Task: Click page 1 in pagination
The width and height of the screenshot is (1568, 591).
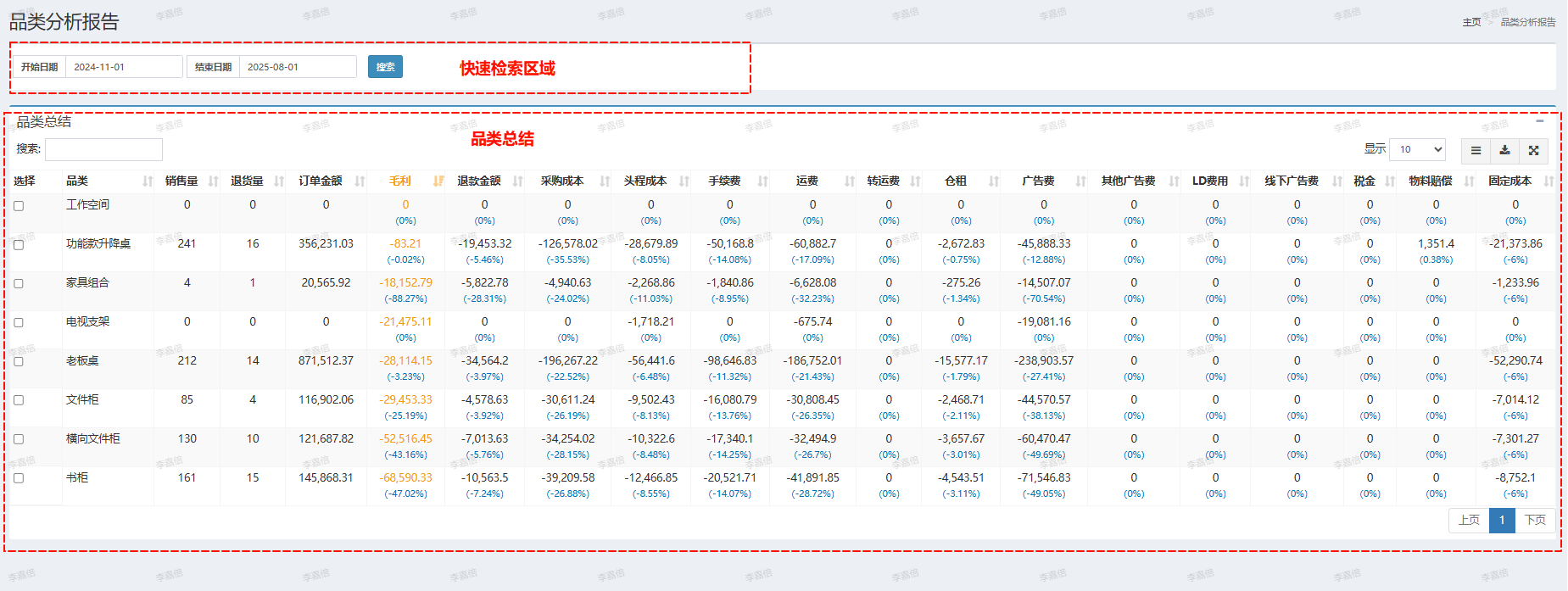Action: click(x=1501, y=520)
